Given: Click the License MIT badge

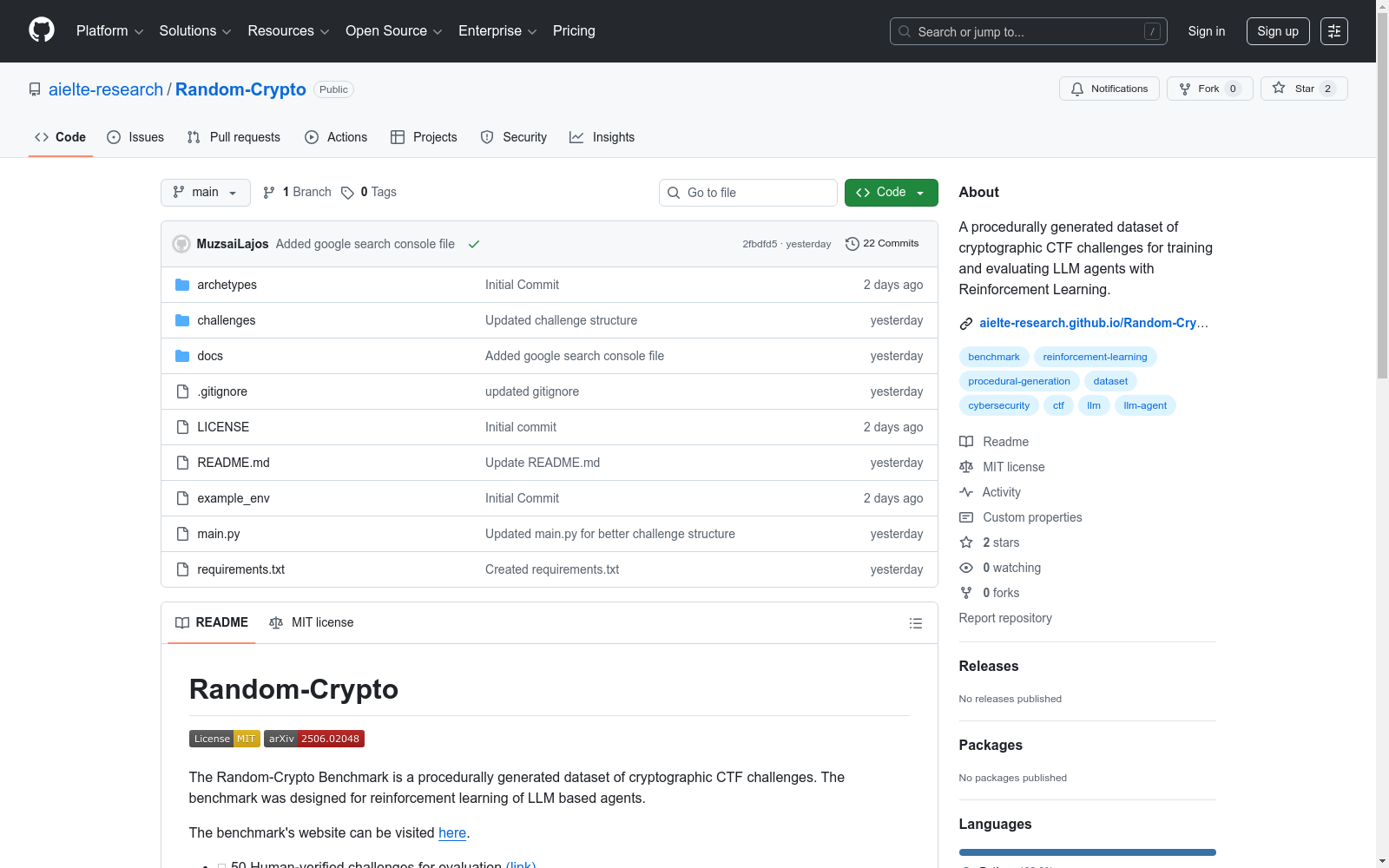Looking at the screenshot, I should [x=225, y=739].
